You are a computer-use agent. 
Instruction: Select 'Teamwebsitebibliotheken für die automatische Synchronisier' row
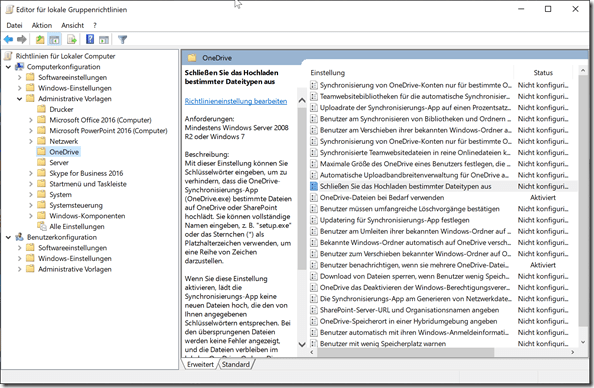[x=415, y=96]
